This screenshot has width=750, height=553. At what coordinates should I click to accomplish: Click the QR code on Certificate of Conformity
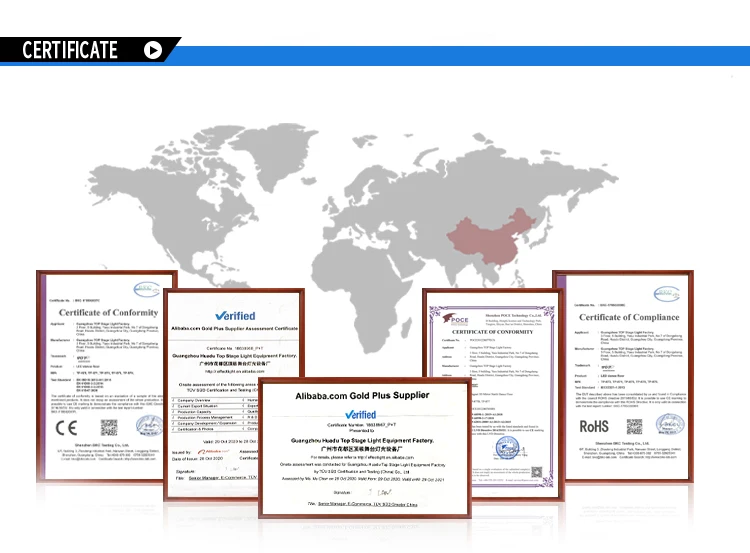(109, 428)
